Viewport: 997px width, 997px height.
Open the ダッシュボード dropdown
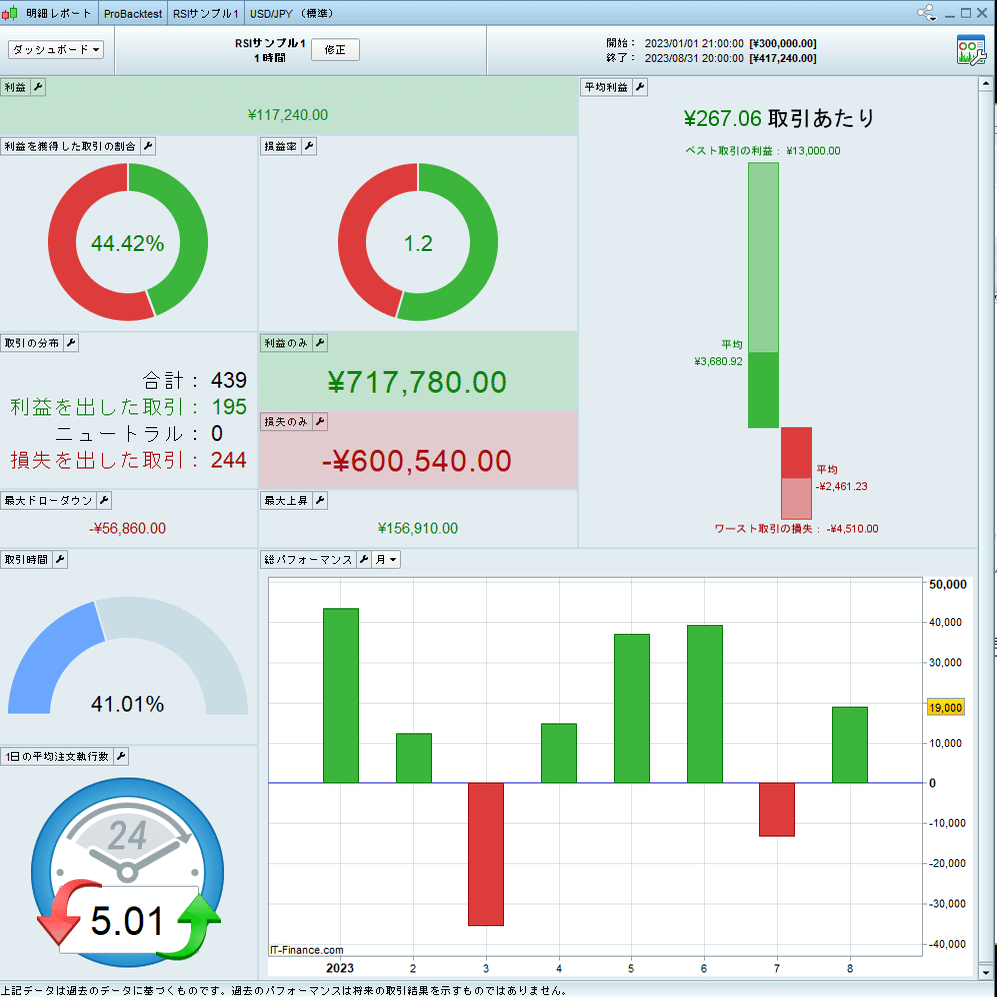coord(56,50)
